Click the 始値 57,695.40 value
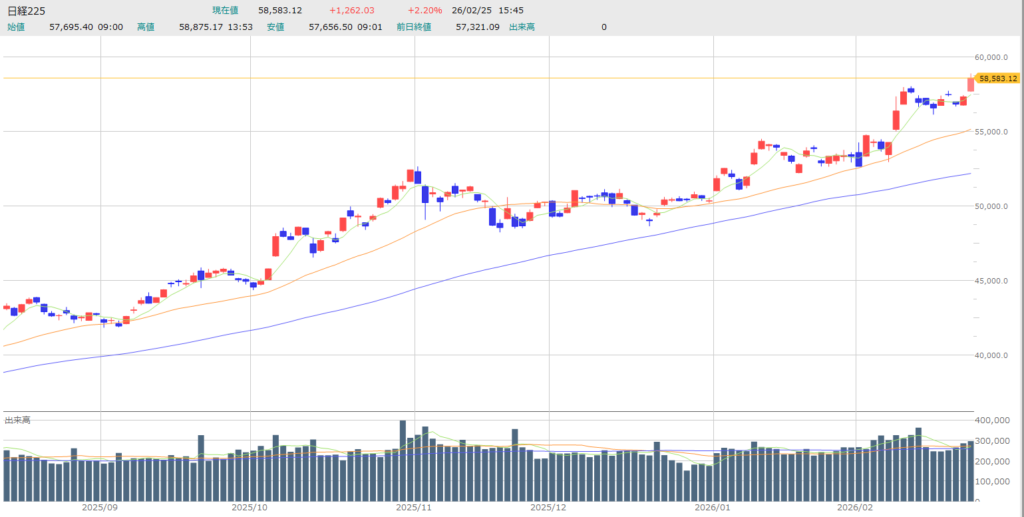This screenshot has height=517, width=1024. pos(69,26)
